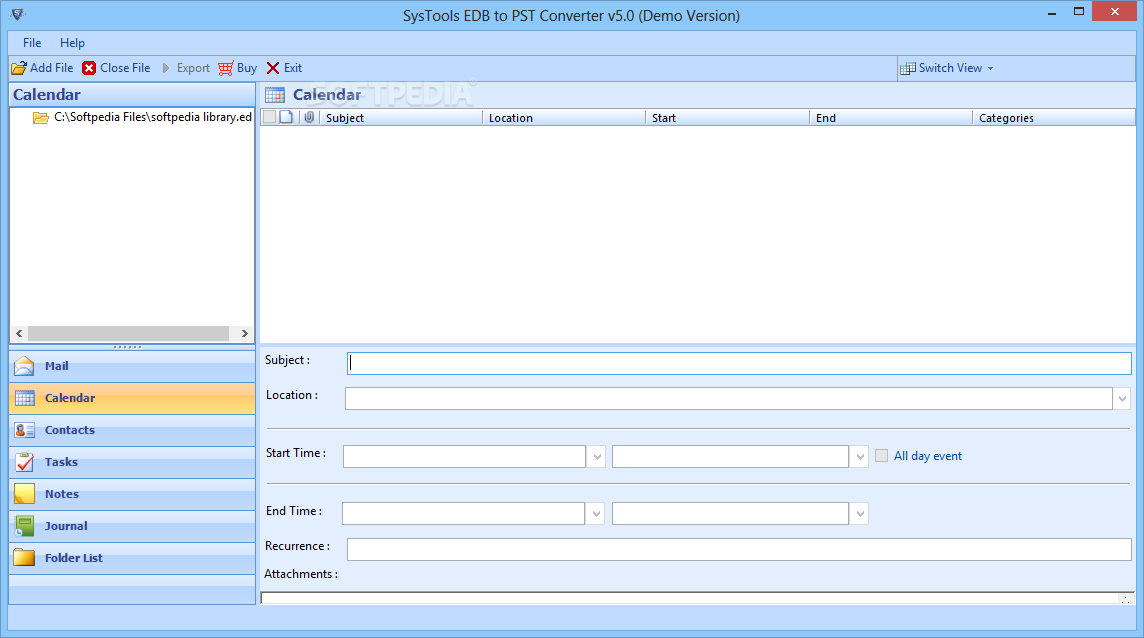Click the Tasks checkmark icon in sidebar
This screenshot has width=1144, height=638.
[x=25, y=462]
